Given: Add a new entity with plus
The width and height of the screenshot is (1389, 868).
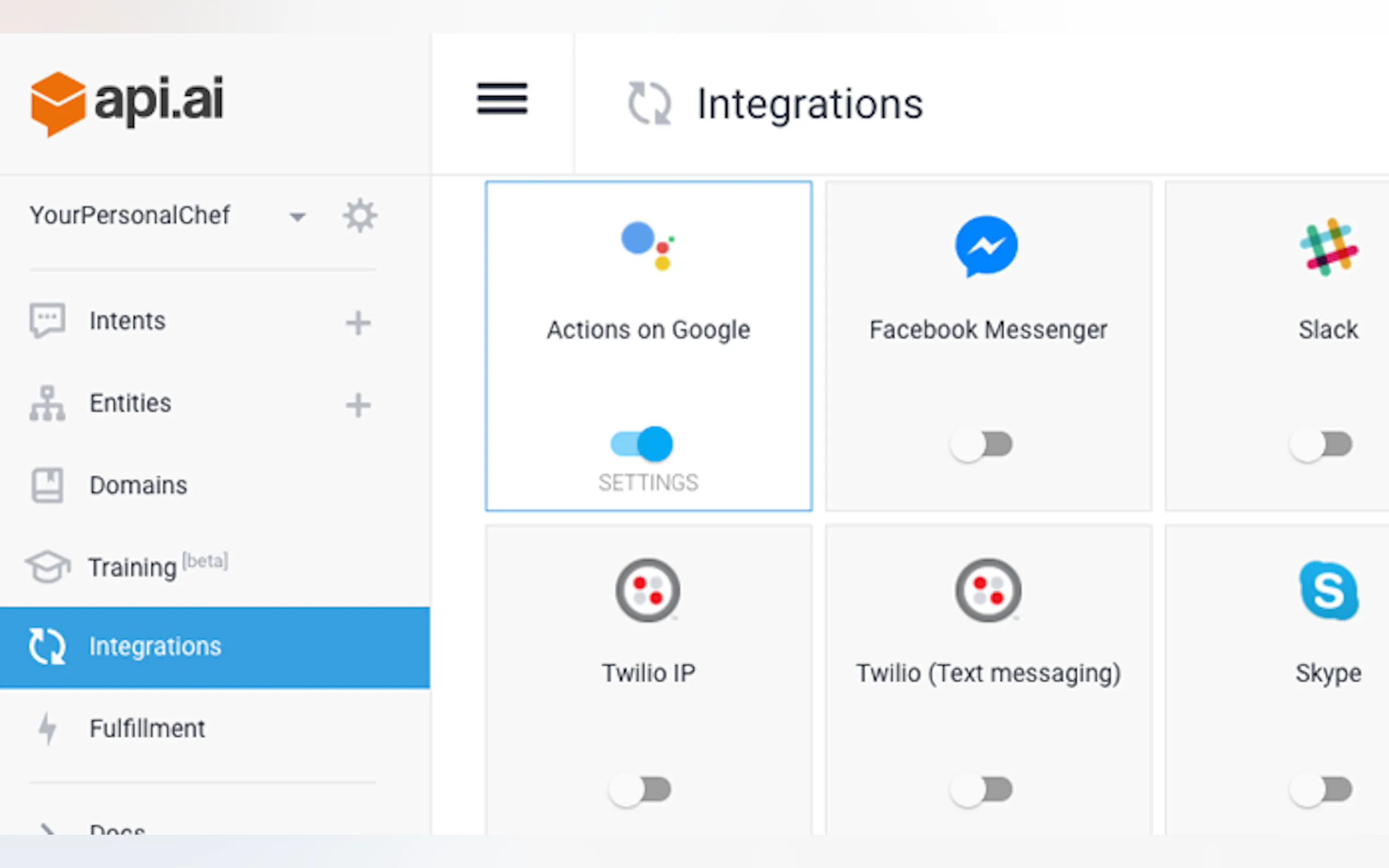Looking at the screenshot, I should 358,405.
